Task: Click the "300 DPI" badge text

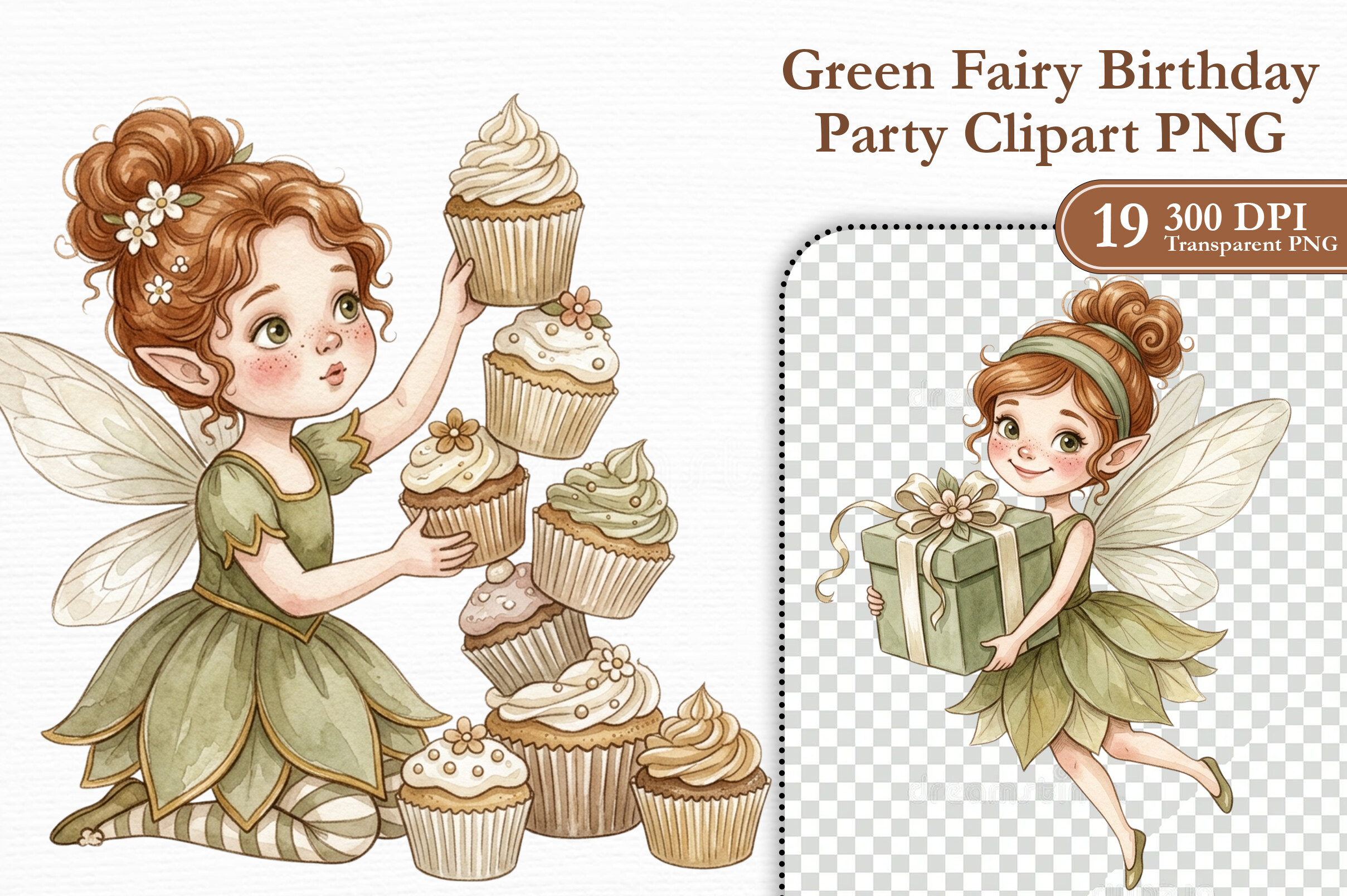Action: (x=1236, y=217)
